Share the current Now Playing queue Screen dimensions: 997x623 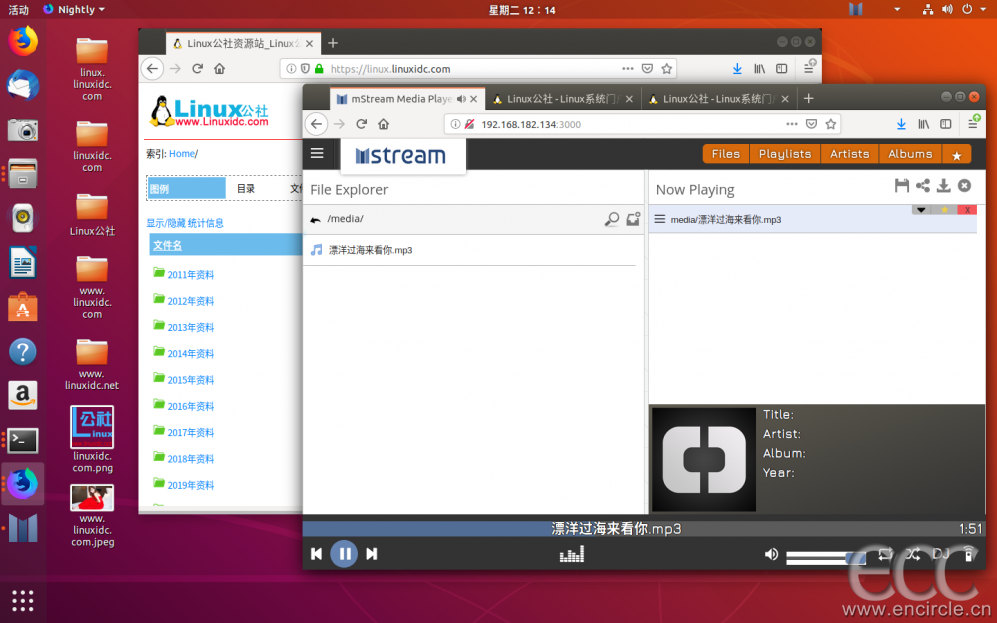(x=922, y=186)
